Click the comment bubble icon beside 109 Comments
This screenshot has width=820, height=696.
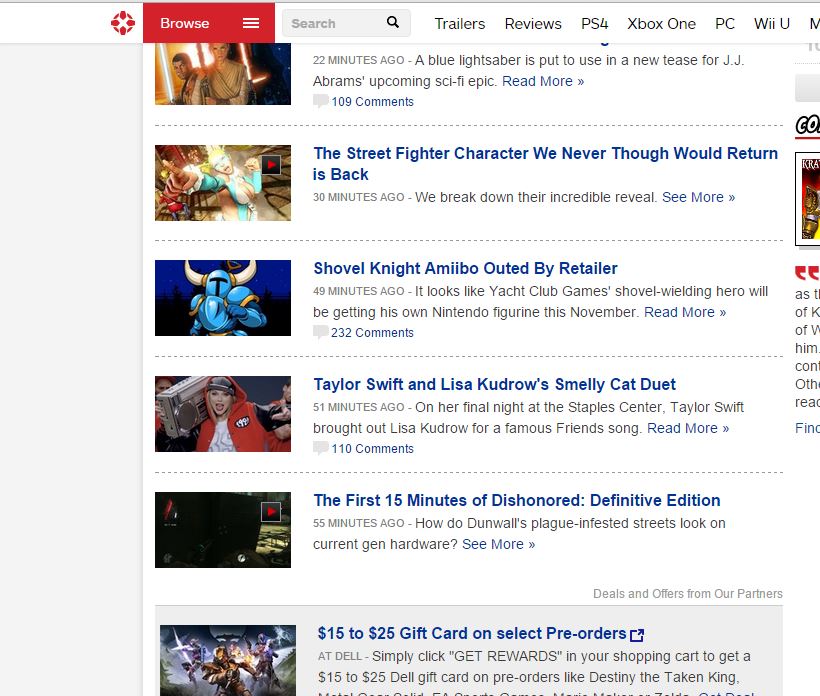[320, 101]
